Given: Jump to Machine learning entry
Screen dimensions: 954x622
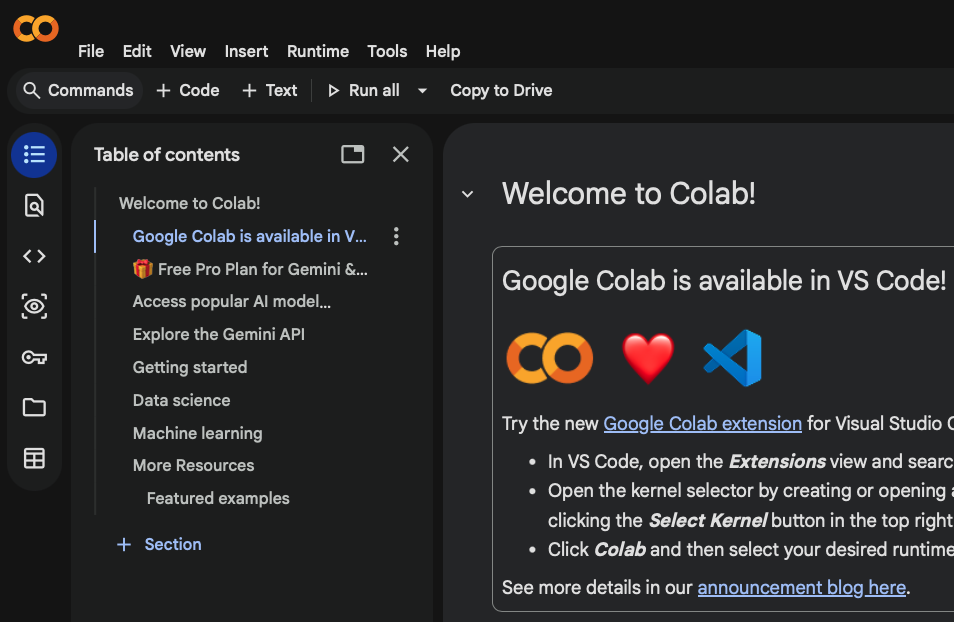Looking at the screenshot, I should [198, 433].
